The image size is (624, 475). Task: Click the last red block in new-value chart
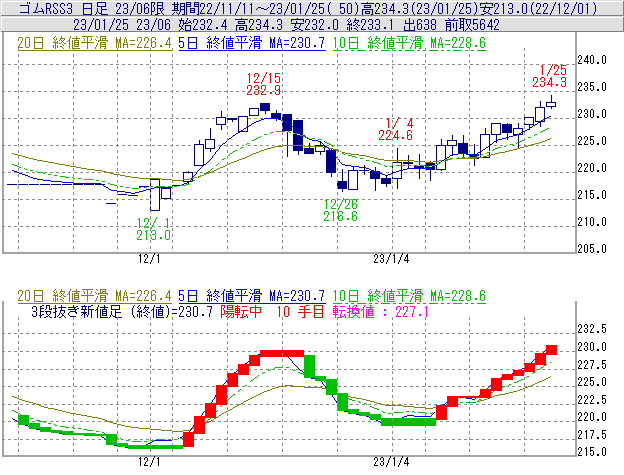click(551, 350)
